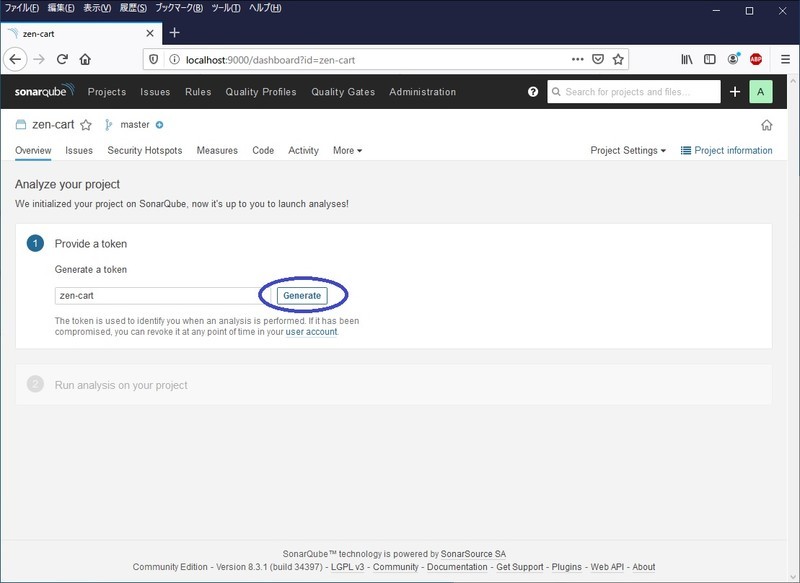The image size is (800, 583).
Task: Open the 編集(E) menu
Action: click(x=61, y=8)
